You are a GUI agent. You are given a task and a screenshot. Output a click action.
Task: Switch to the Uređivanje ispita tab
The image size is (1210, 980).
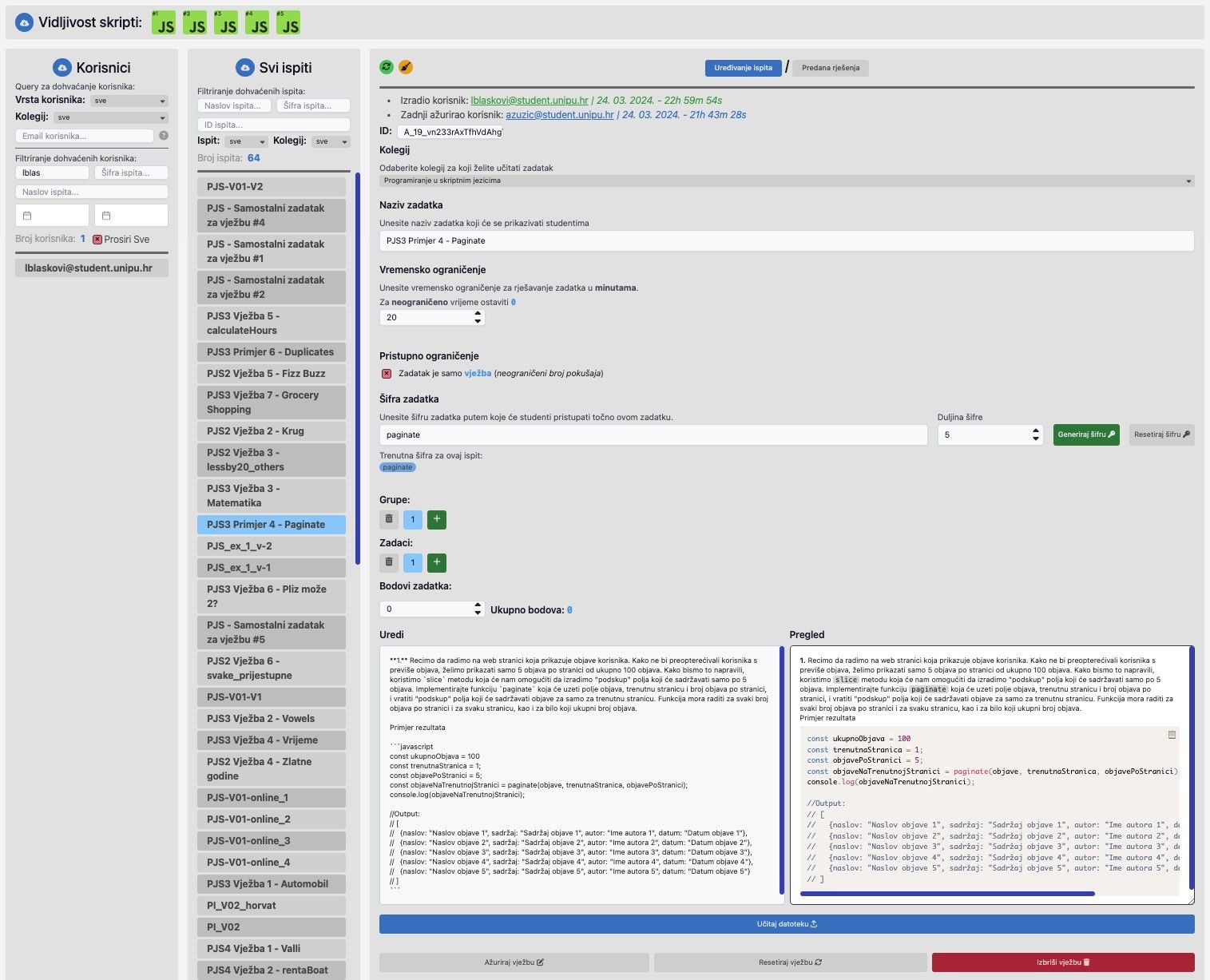(743, 68)
